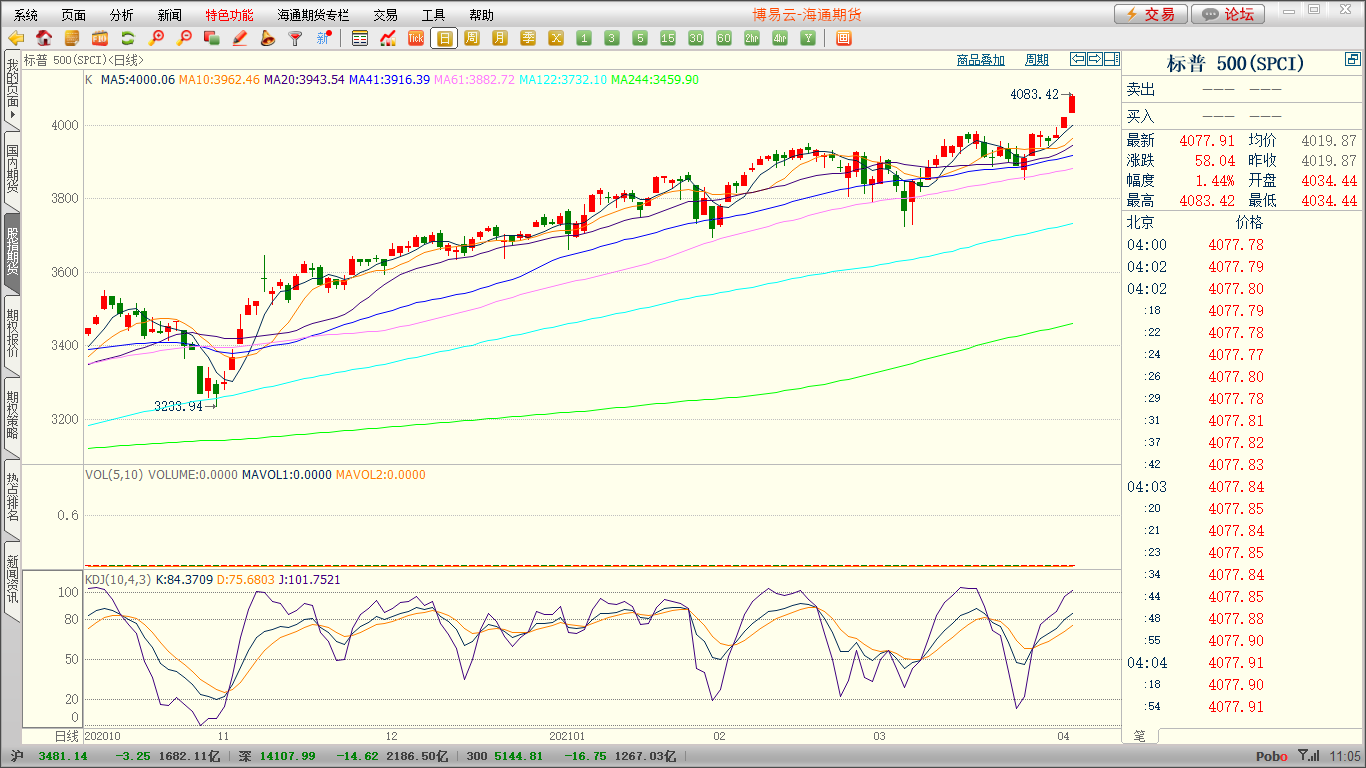Open 新闻 menu
Screen dimensions: 1366x768
point(170,15)
